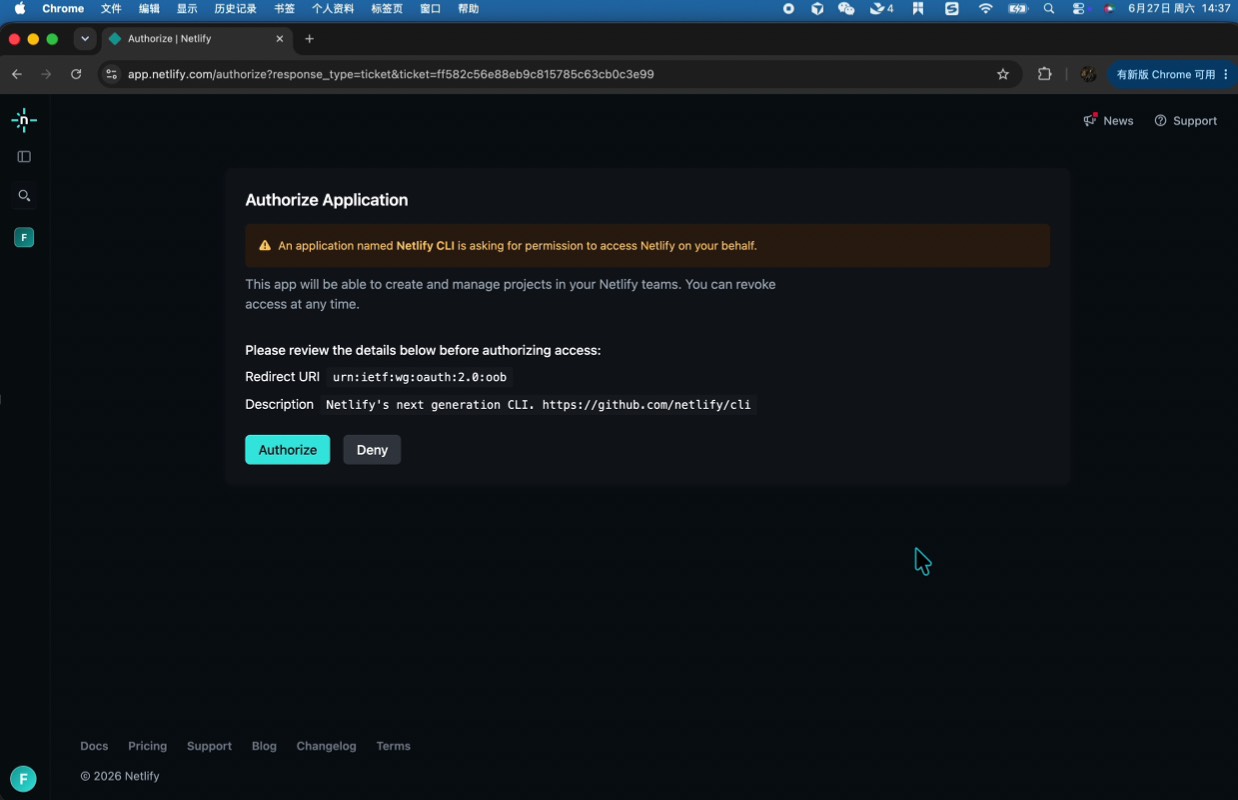The image size is (1238, 800).
Task: Click the battery status icon
Action: (1018, 9)
